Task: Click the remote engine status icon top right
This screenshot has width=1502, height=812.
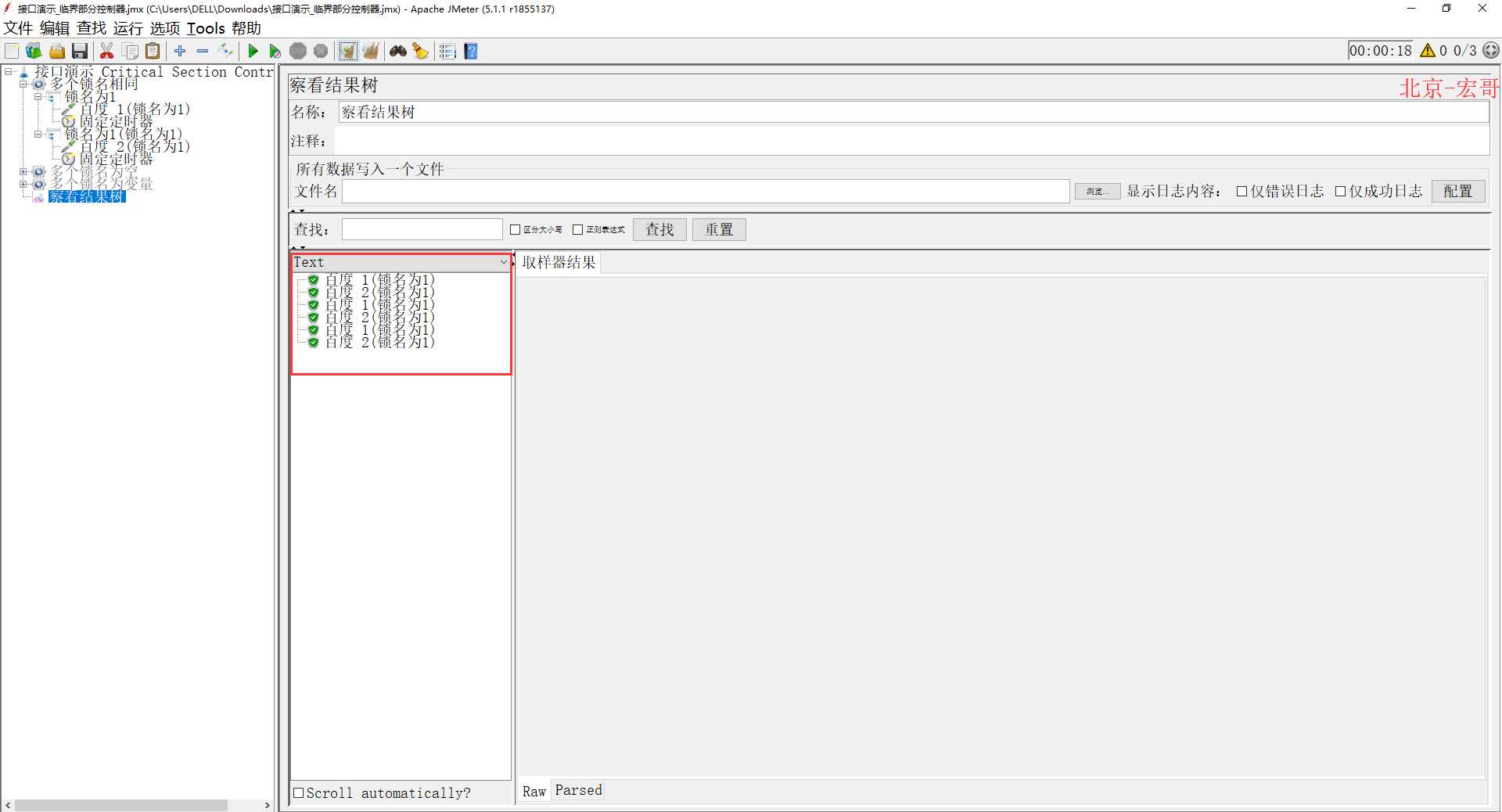Action: click(x=1491, y=50)
